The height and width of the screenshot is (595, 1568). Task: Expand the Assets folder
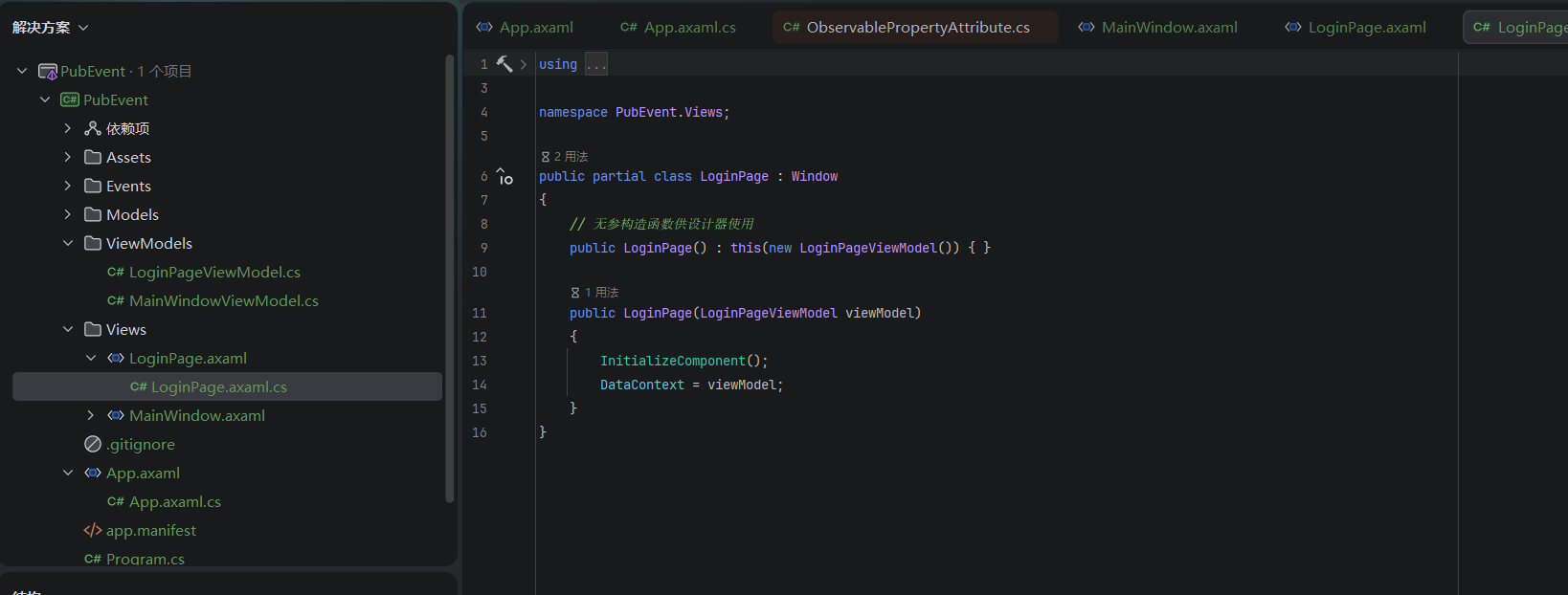(x=68, y=157)
